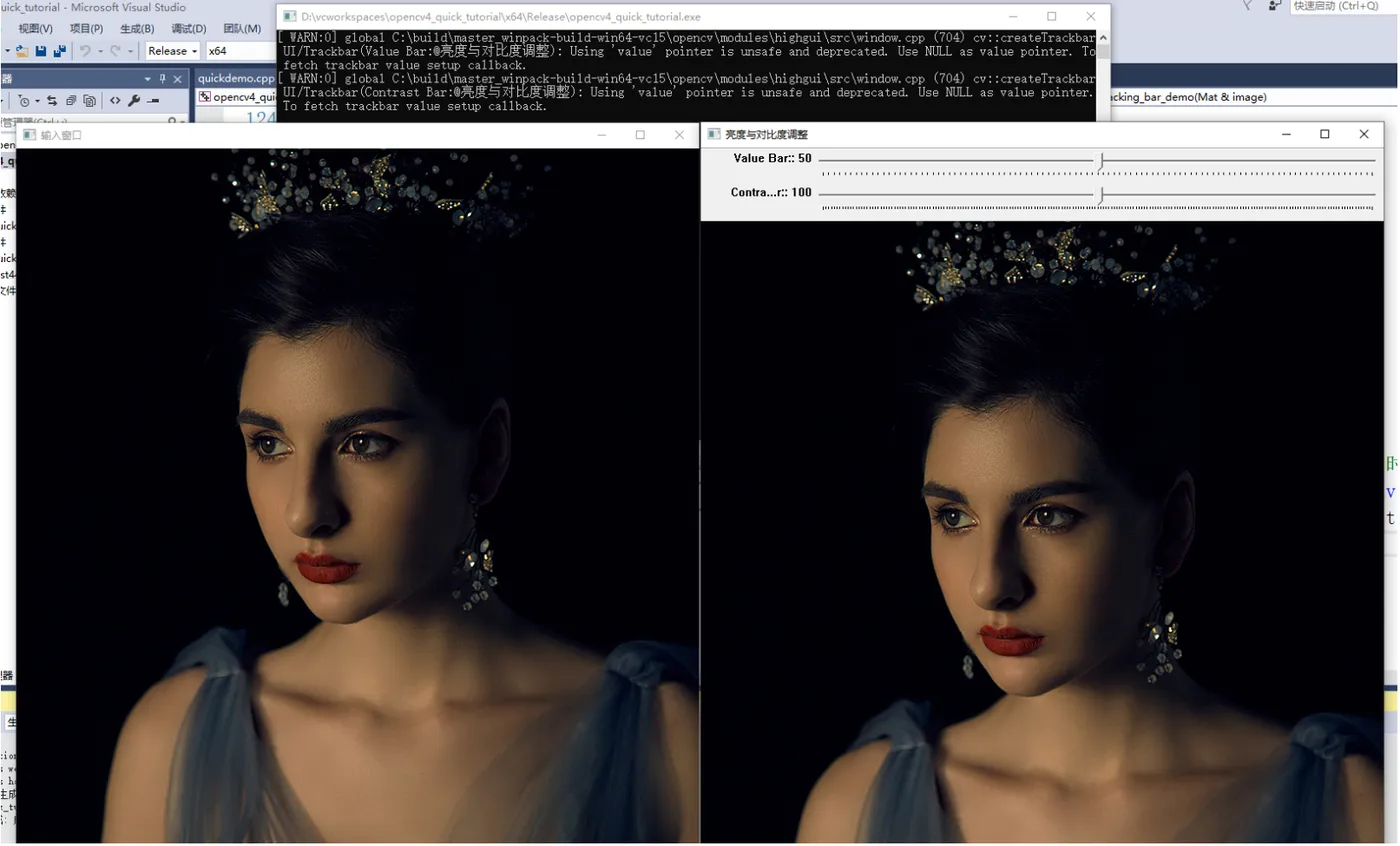This screenshot has width=1400, height=846.
Task: Open the opencv4_qui… scope navigation dropdown
Action: click(x=237, y=97)
